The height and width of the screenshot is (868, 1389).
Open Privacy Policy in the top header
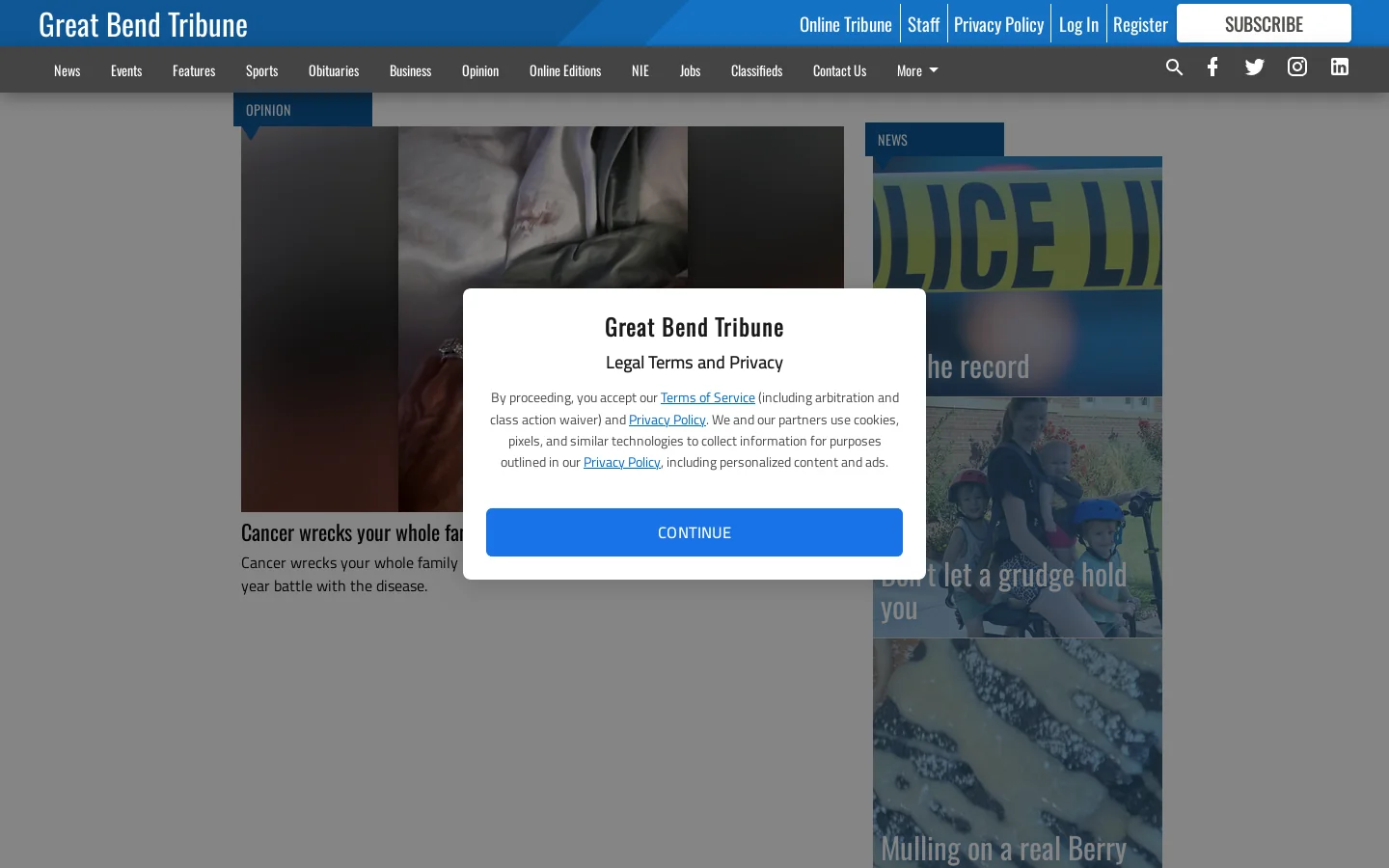point(998,24)
